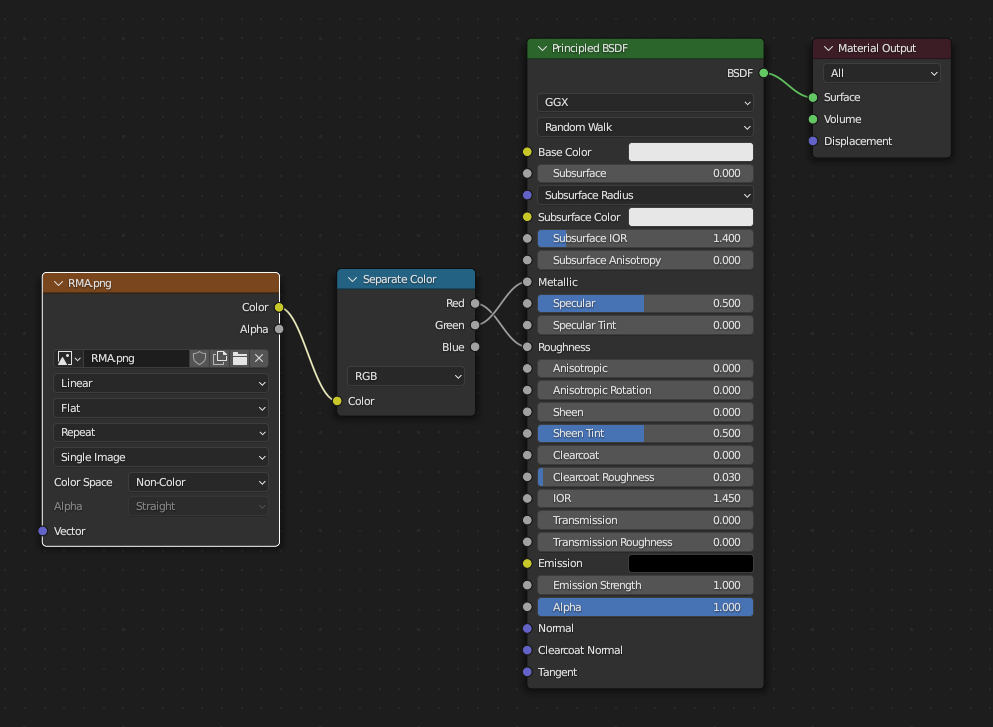The width and height of the screenshot is (993, 727).
Task: Click the Subsurface Anisotropy slider
Action: (645, 260)
